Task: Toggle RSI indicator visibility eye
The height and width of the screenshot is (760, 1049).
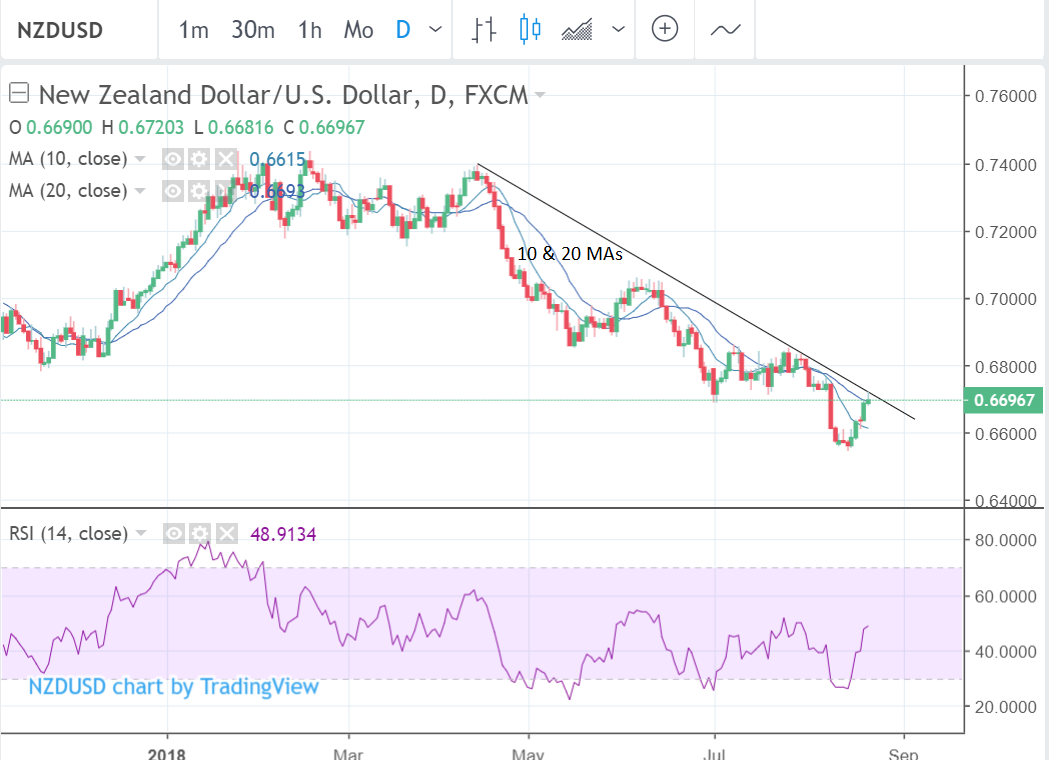Action: [173, 534]
